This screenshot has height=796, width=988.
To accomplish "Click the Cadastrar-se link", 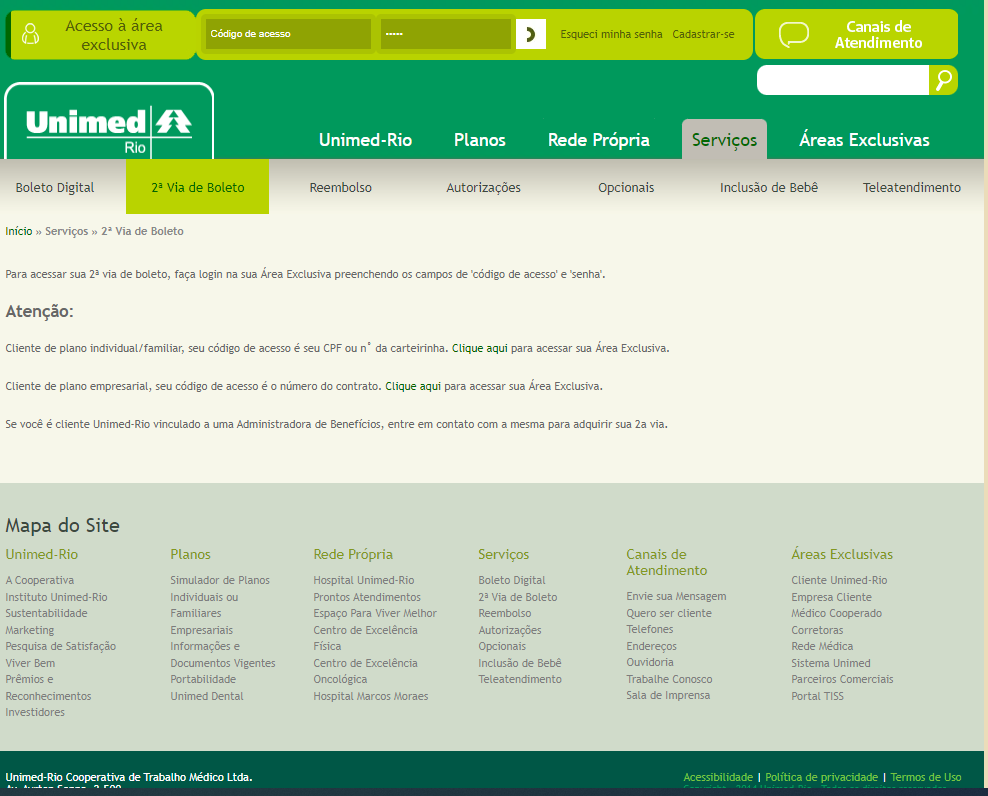I will [x=703, y=34].
